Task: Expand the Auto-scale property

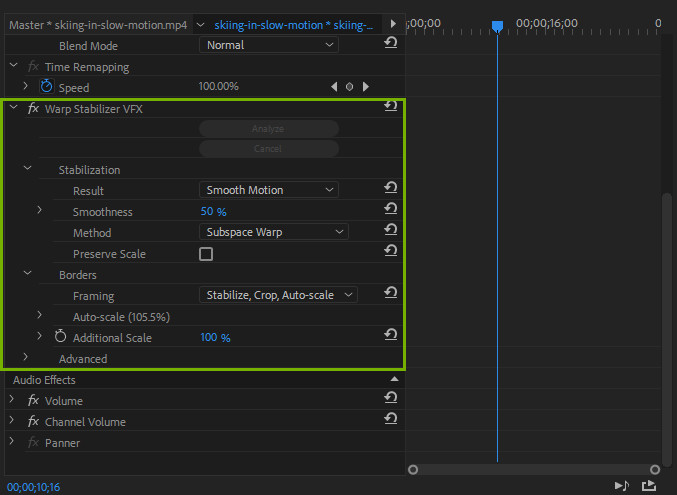Action: tap(39, 315)
